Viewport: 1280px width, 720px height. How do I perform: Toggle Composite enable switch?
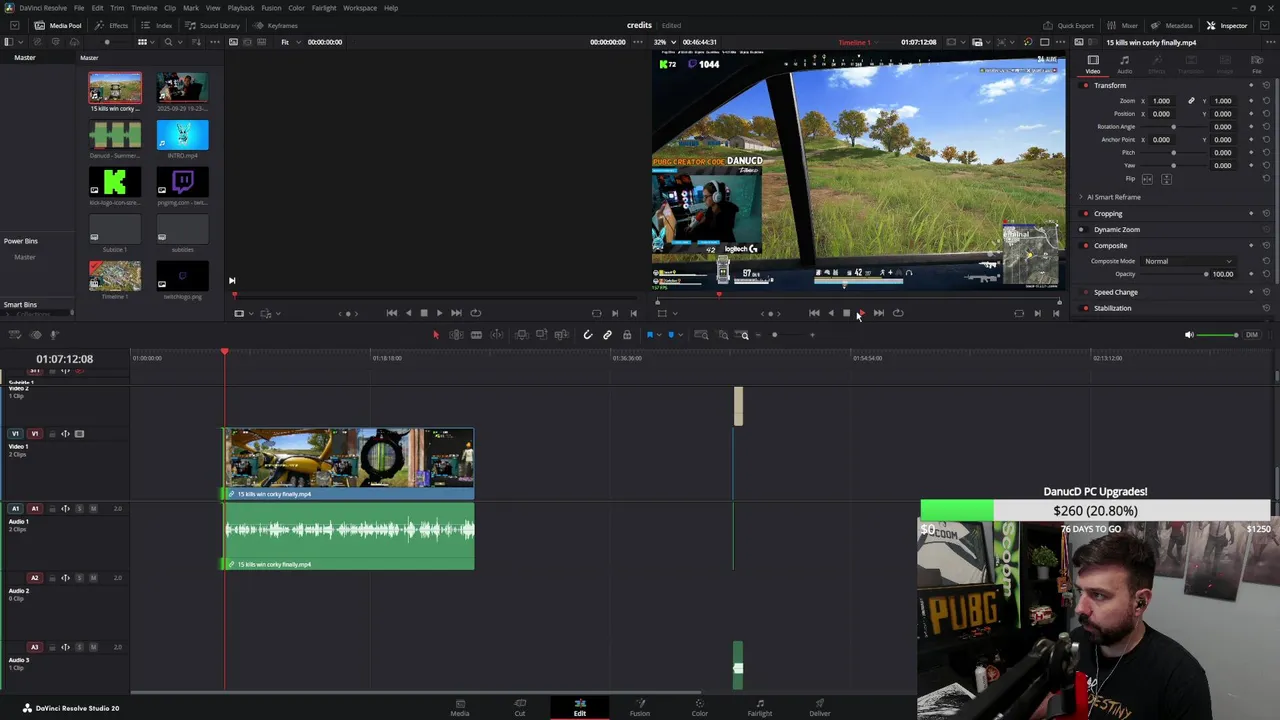coord(1085,245)
